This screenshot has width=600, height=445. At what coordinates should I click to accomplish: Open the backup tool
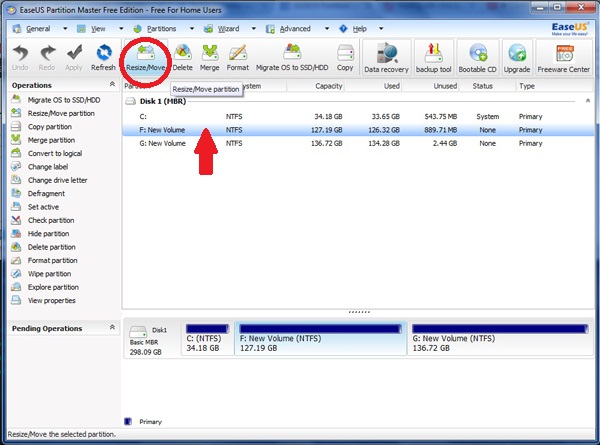[434, 58]
